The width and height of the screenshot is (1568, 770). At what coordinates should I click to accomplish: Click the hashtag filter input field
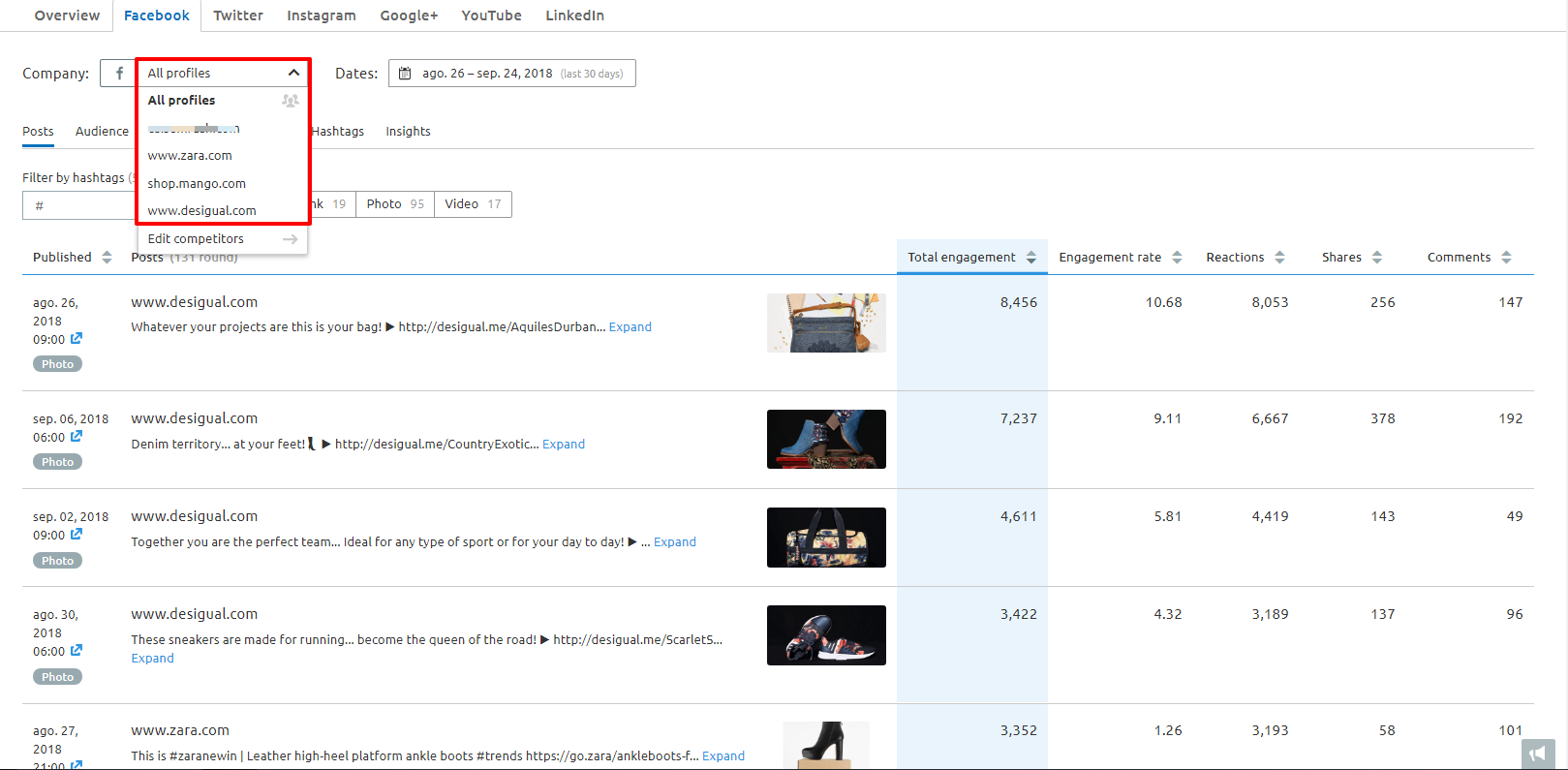[79, 205]
